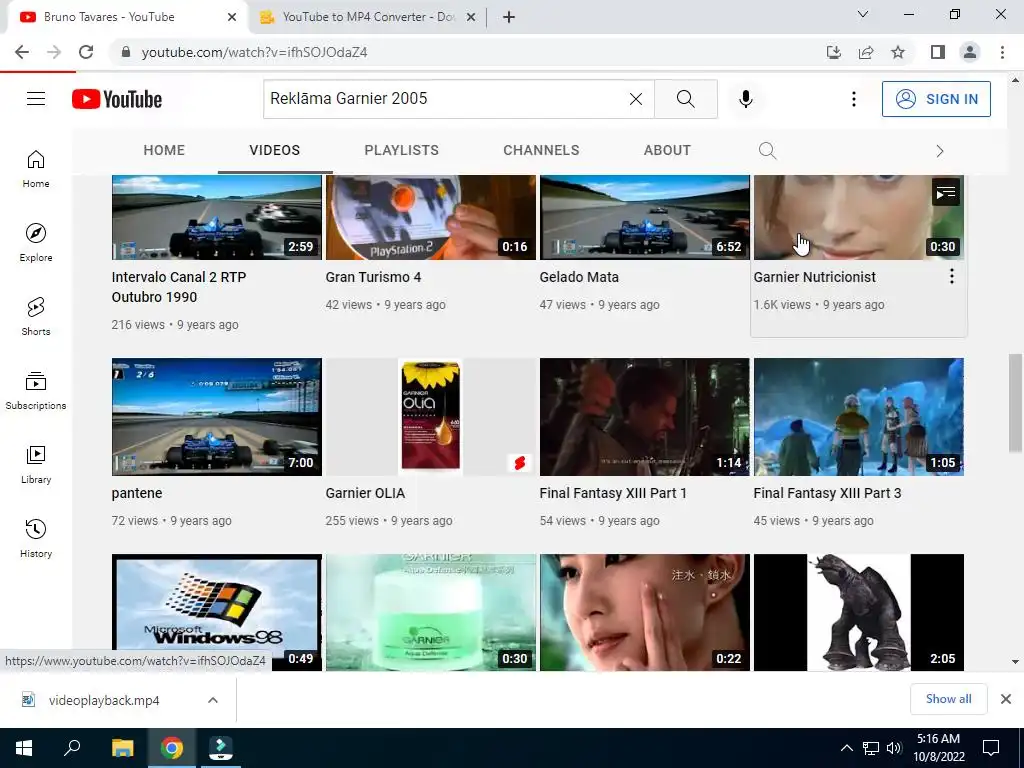Open Chrome tab search dropdown arrow

863,14
